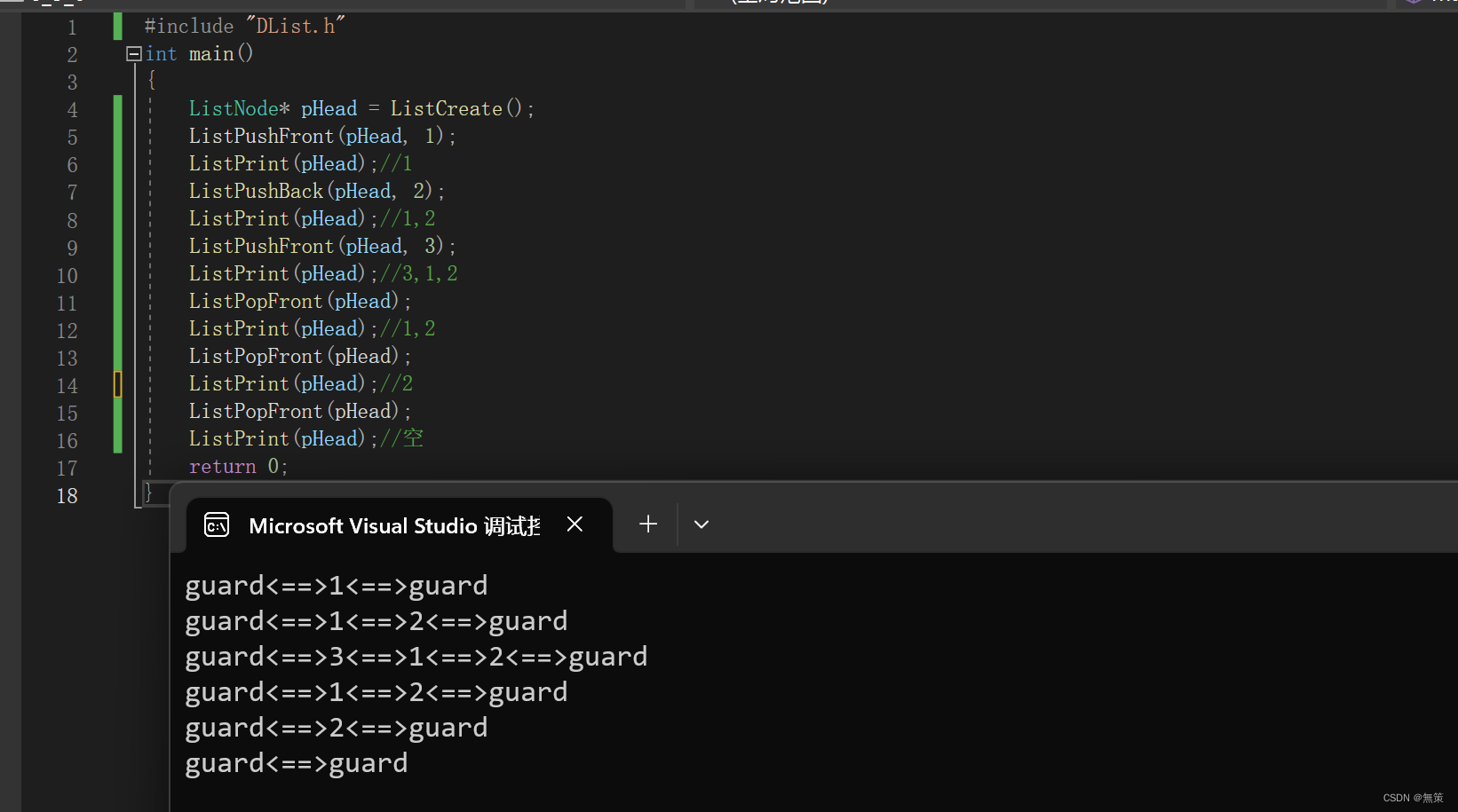Click the comment //2 on line 14
This screenshot has width=1458, height=812.
click(397, 384)
